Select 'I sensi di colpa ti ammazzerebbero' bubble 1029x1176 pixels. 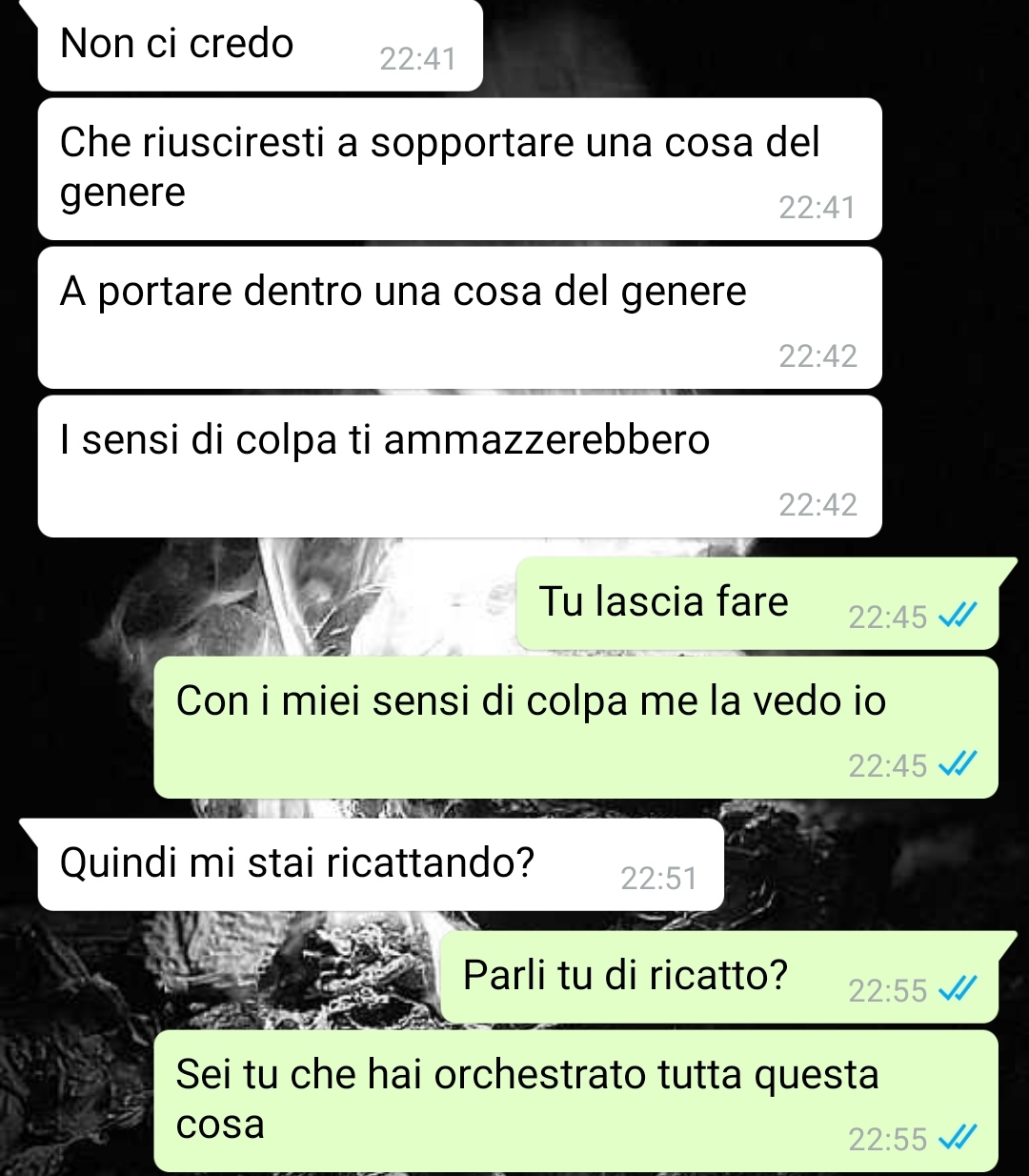coord(459,466)
